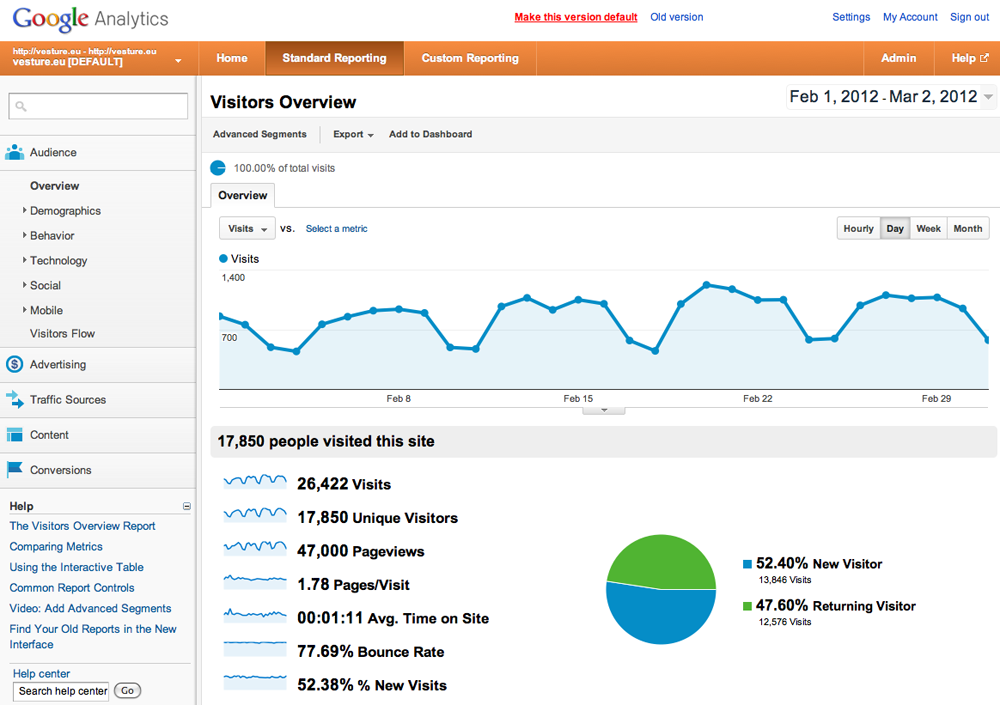Screen dimensions: 1000x705
Task: Switch graph granularity to Hourly
Action: point(858,229)
